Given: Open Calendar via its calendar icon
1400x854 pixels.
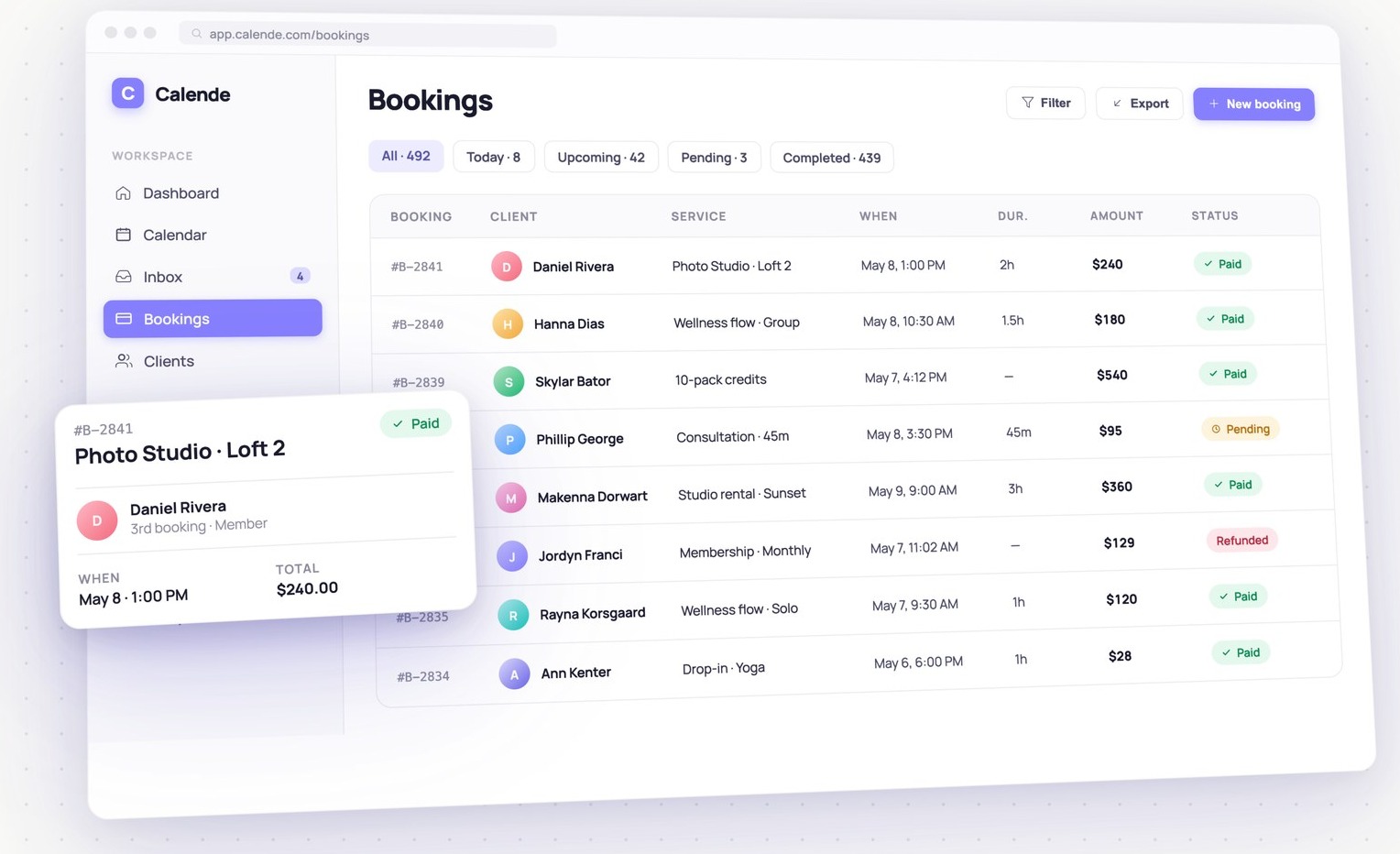Looking at the screenshot, I should [x=123, y=235].
